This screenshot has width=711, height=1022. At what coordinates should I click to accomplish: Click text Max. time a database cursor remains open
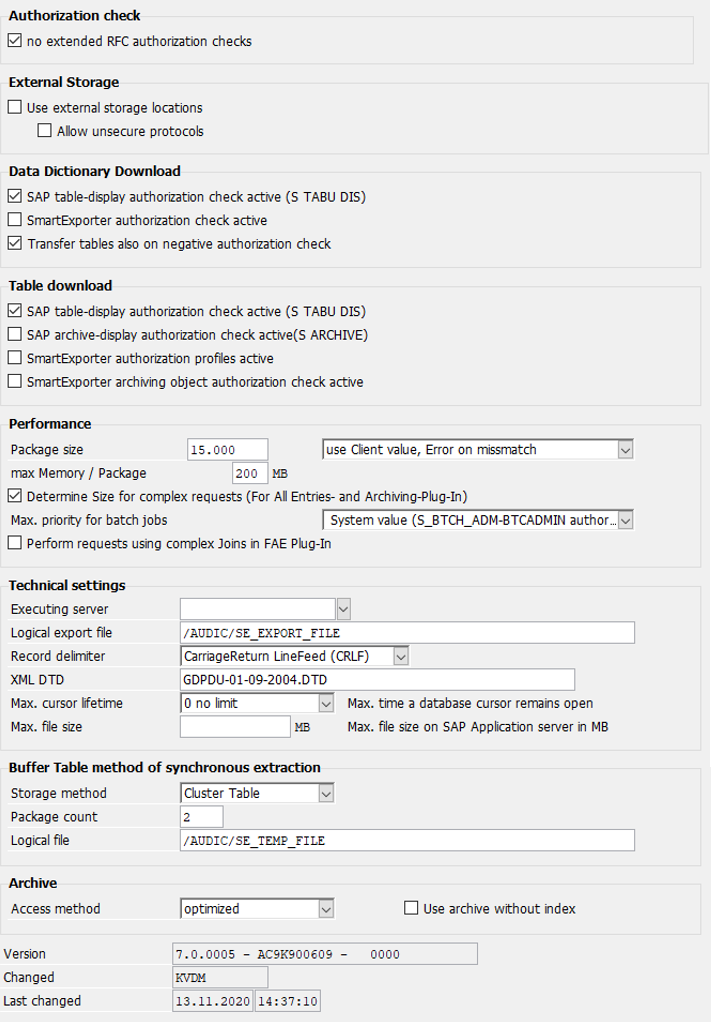pos(470,703)
